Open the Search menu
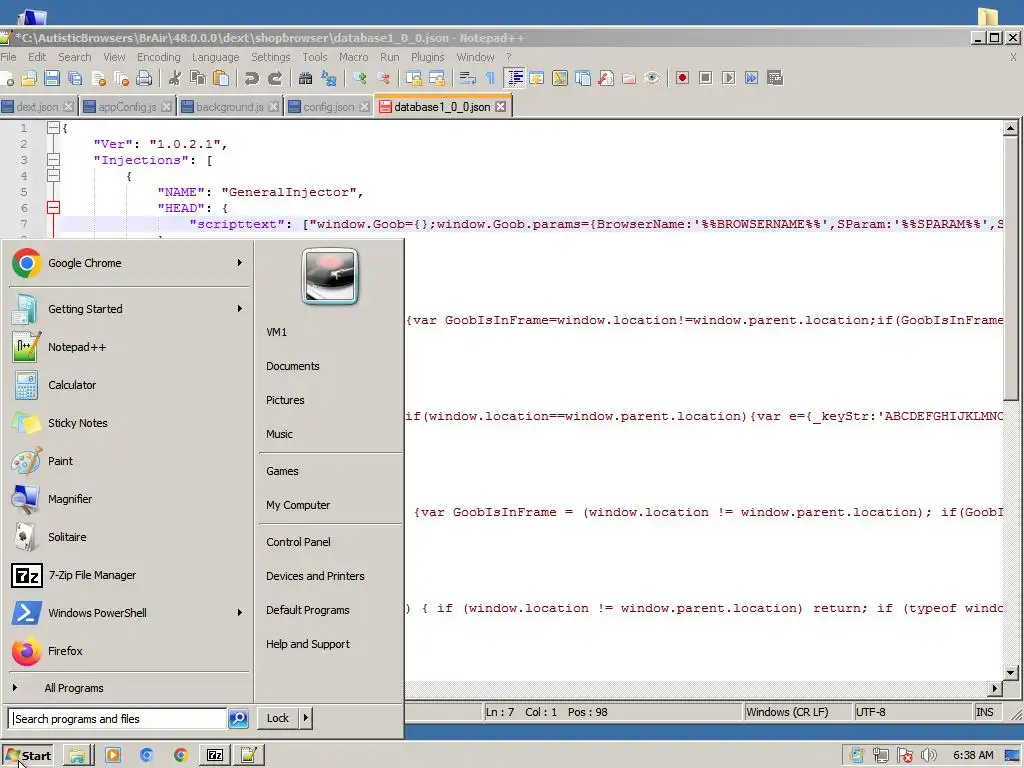 [74, 57]
